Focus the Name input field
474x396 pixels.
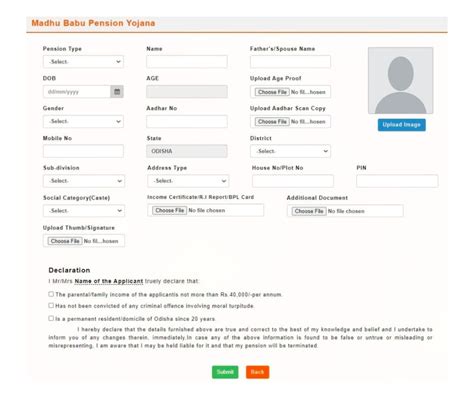(x=187, y=62)
